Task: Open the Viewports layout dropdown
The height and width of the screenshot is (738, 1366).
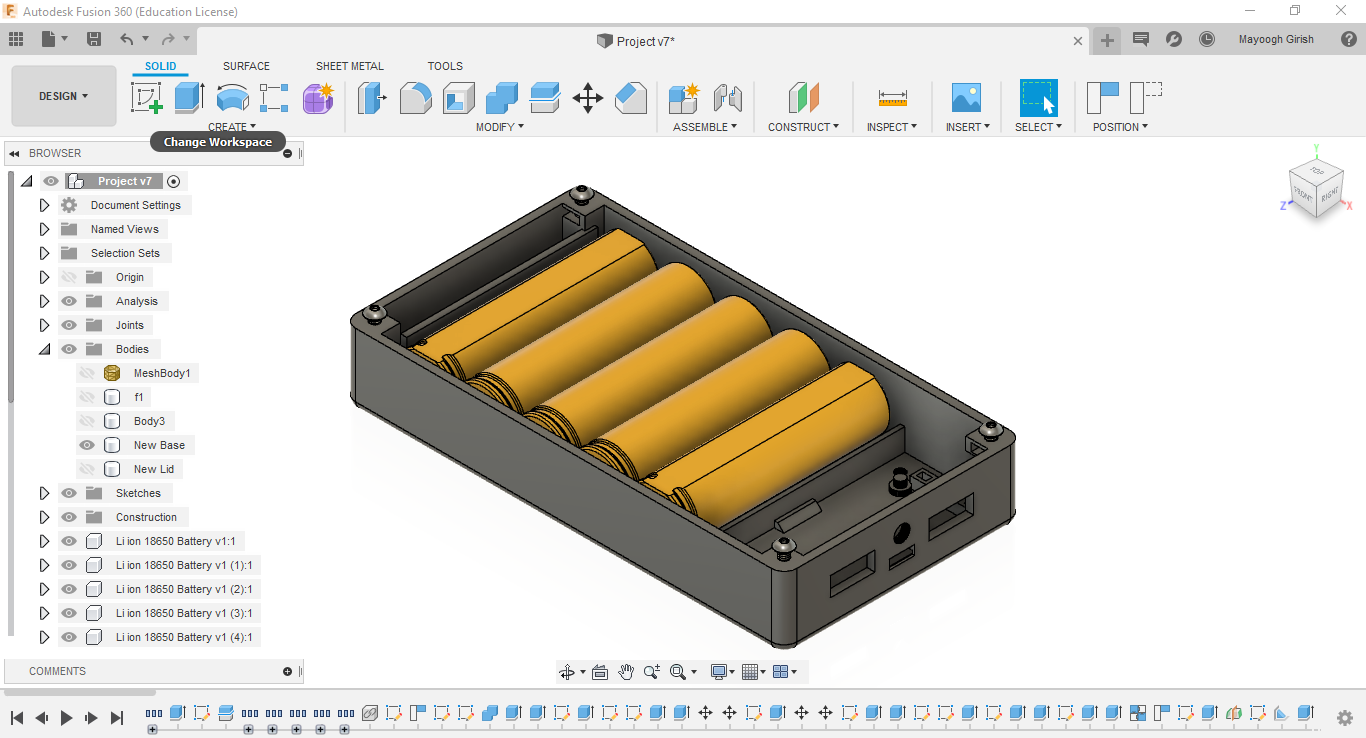Action: (786, 672)
